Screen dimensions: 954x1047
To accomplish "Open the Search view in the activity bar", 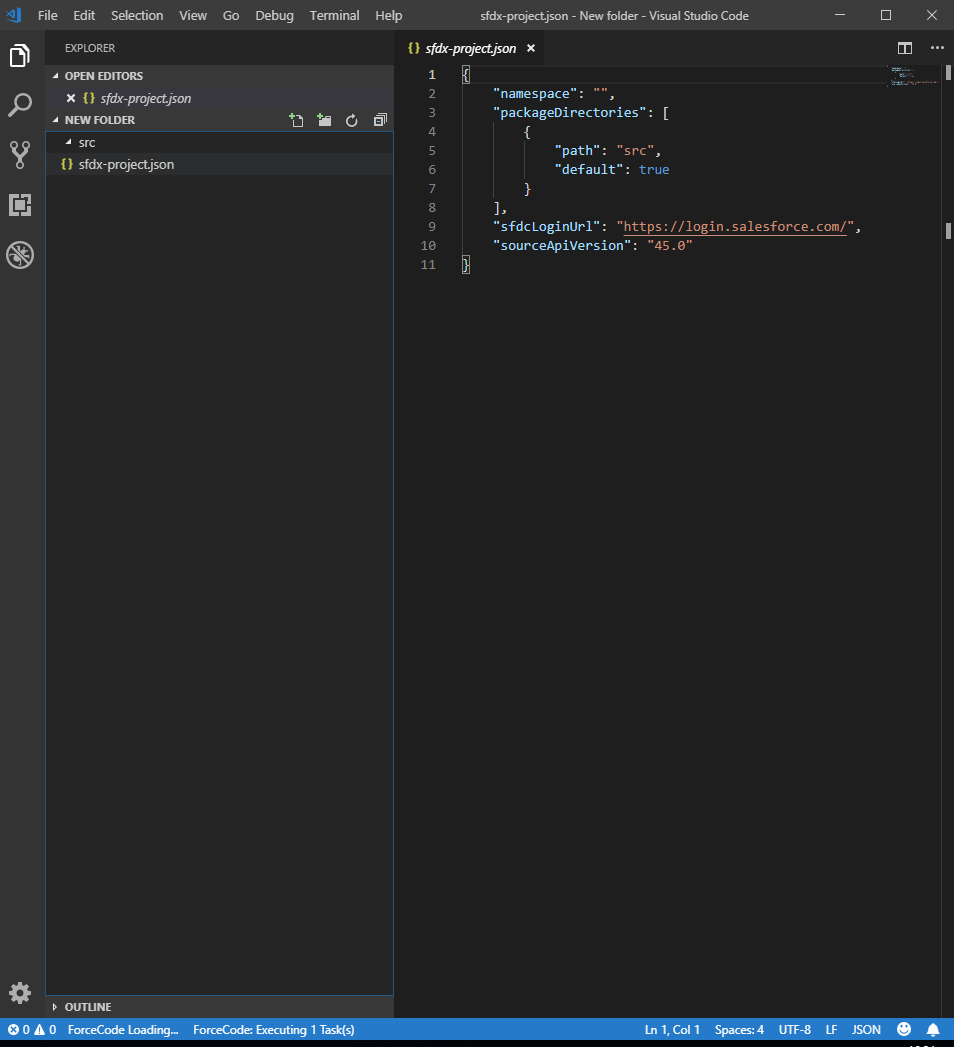I will (19, 105).
